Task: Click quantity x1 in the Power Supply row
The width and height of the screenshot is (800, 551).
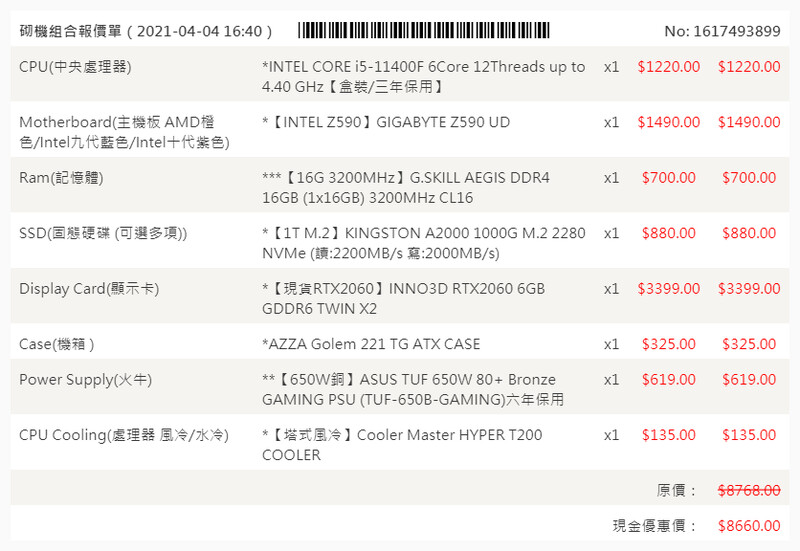Action: [611, 380]
